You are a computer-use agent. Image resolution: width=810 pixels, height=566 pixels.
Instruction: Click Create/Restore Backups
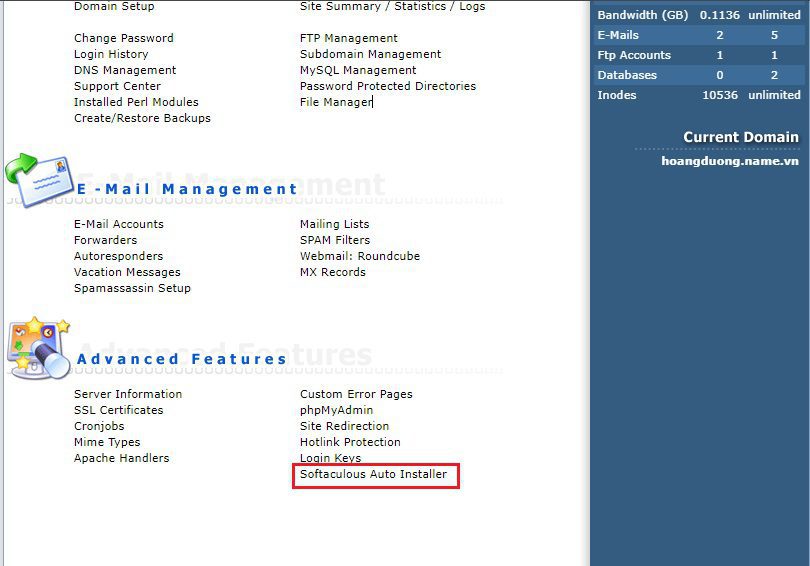142,118
